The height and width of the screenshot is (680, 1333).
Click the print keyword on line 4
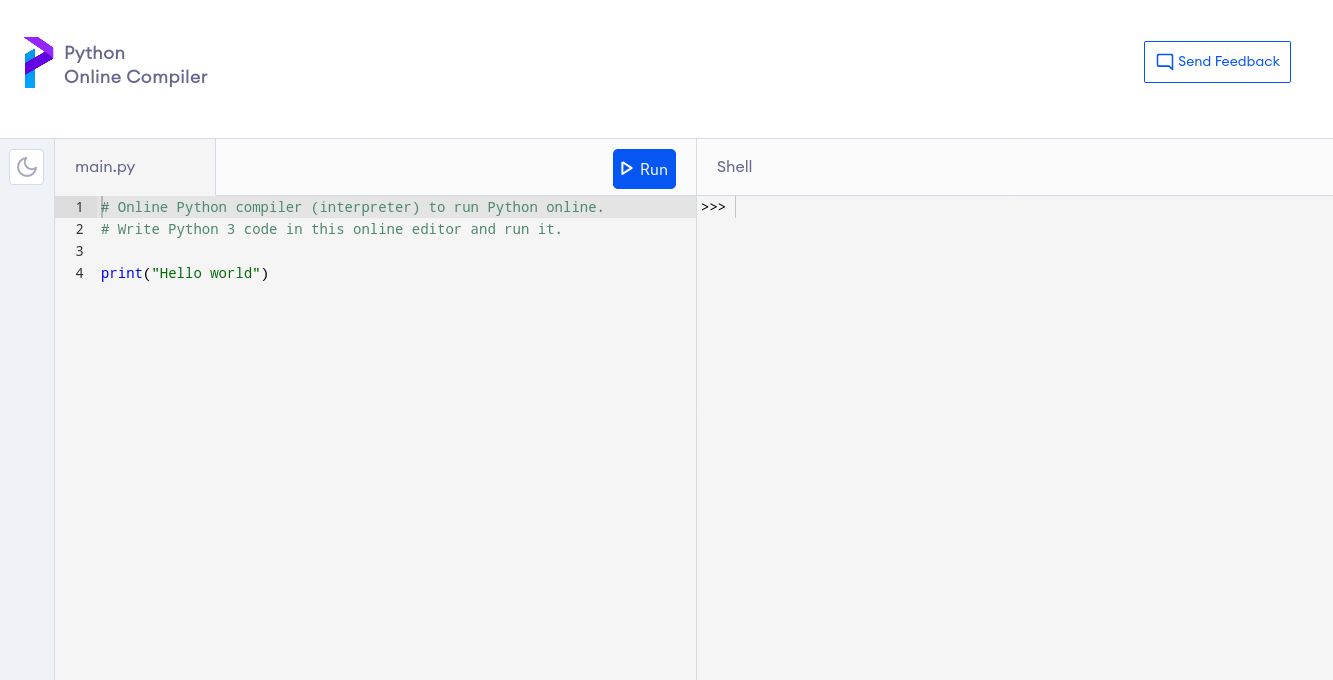[121, 273]
